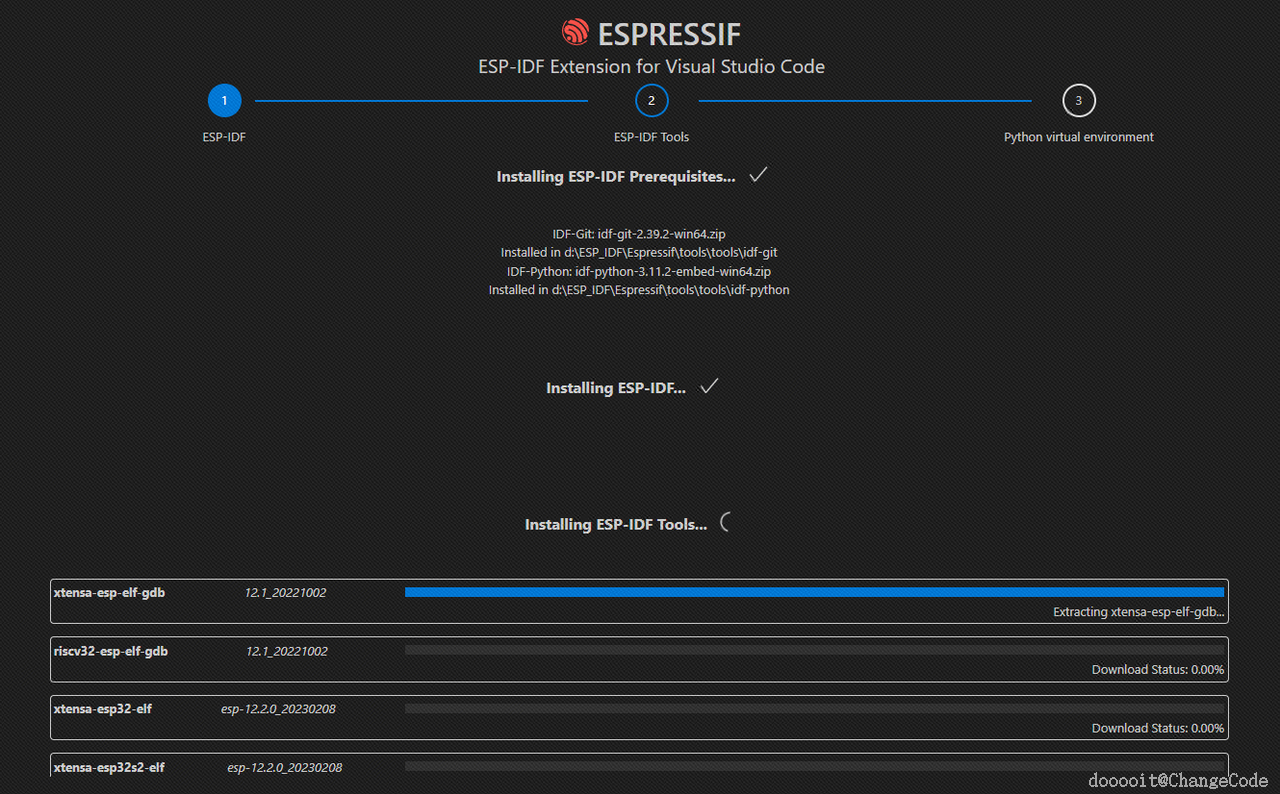Click version 12.1_20221002 of xtensa-esp-elf-gdb
Image resolution: width=1280 pixels, height=794 pixels.
pos(285,593)
